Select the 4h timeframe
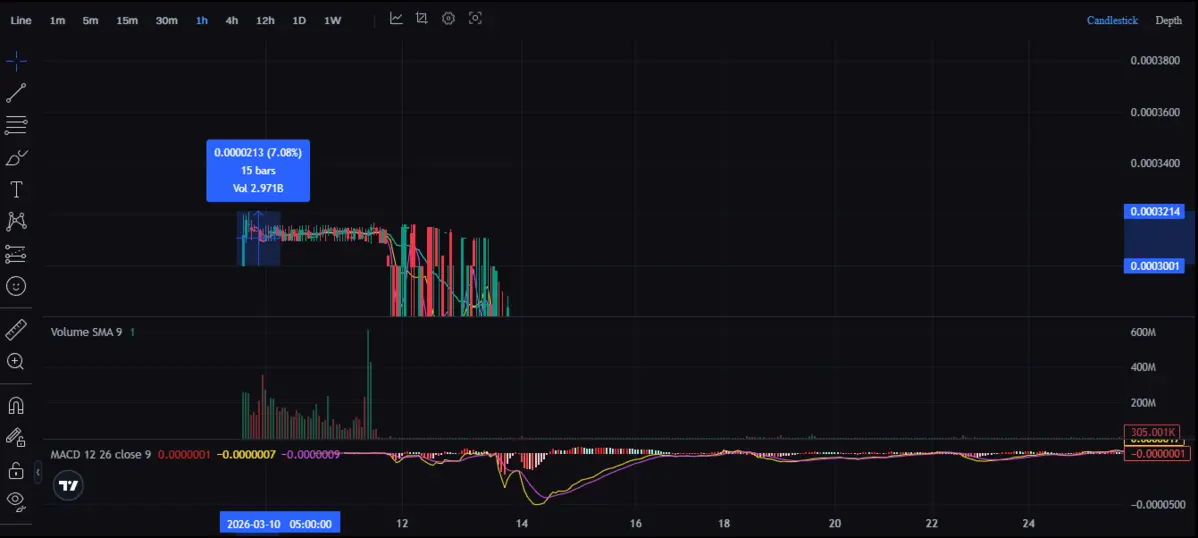The image size is (1198, 538). (232, 21)
